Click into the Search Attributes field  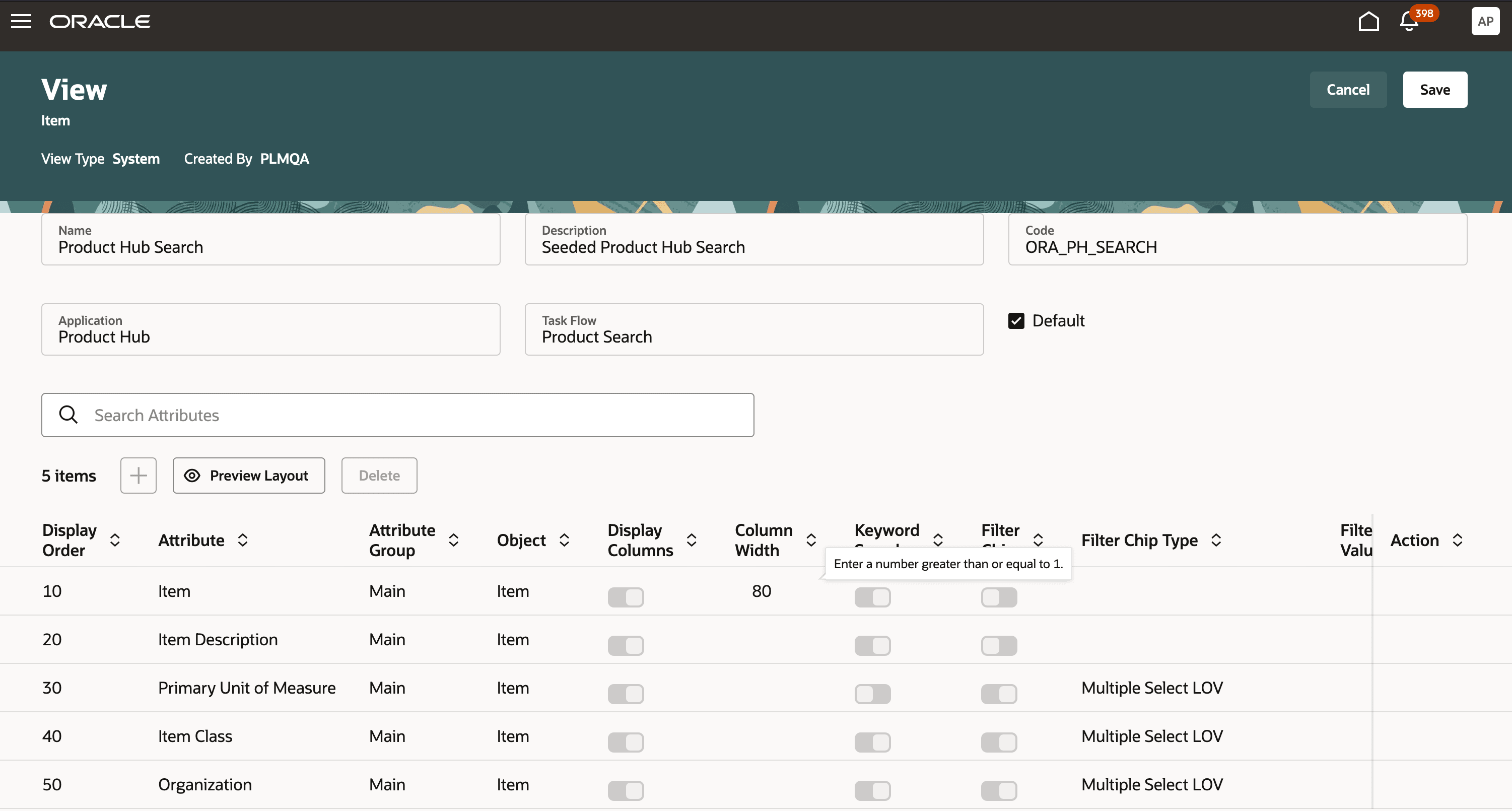[x=397, y=415]
